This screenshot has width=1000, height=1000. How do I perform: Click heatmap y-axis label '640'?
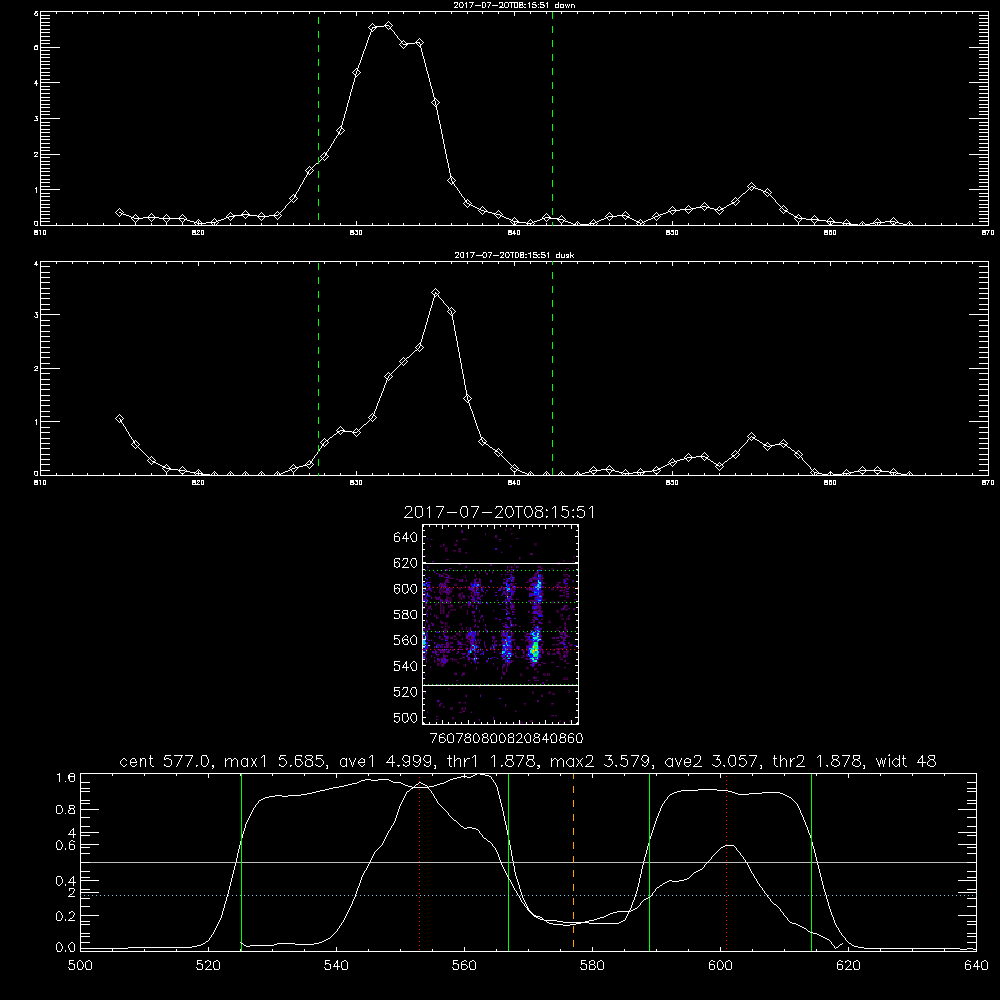pos(406,538)
